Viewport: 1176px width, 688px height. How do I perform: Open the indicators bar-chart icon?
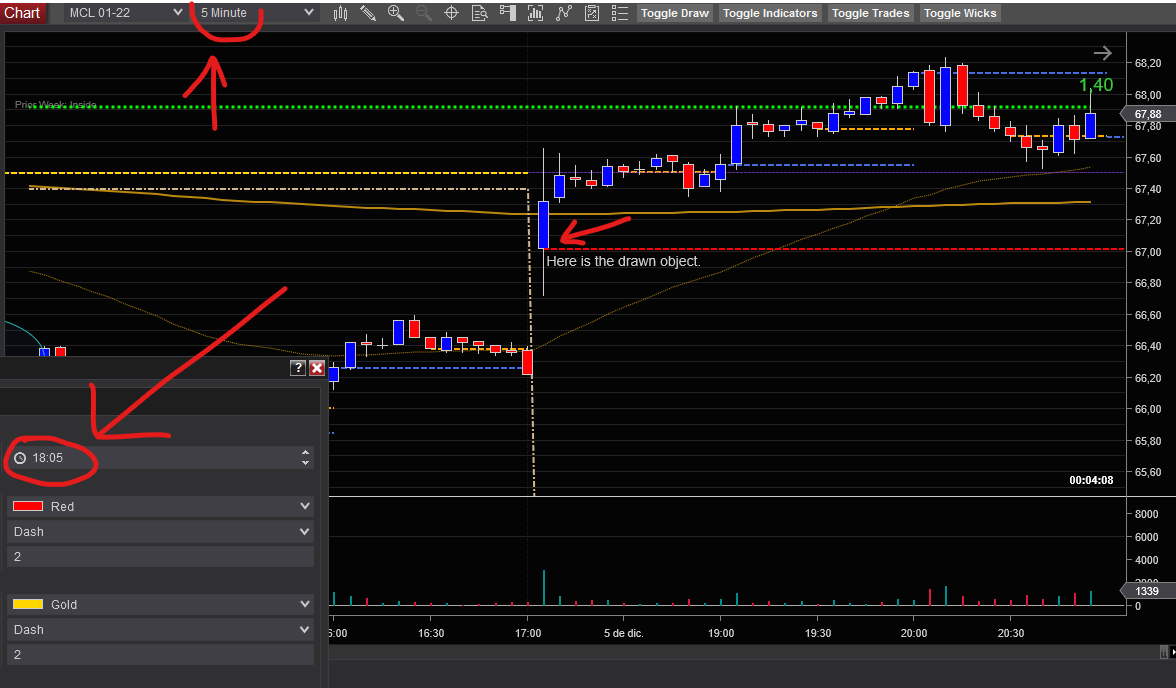coord(536,13)
